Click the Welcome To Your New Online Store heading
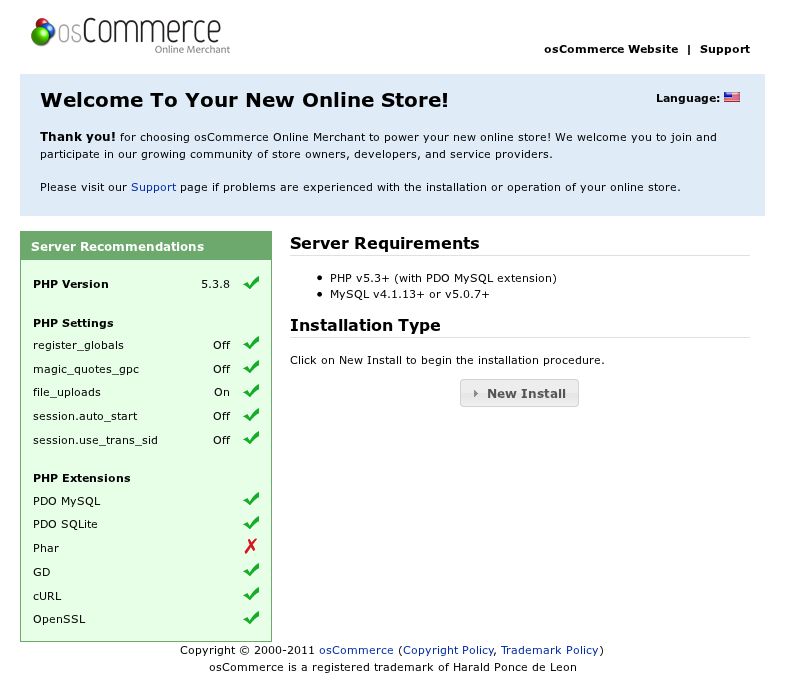 (244, 100)
